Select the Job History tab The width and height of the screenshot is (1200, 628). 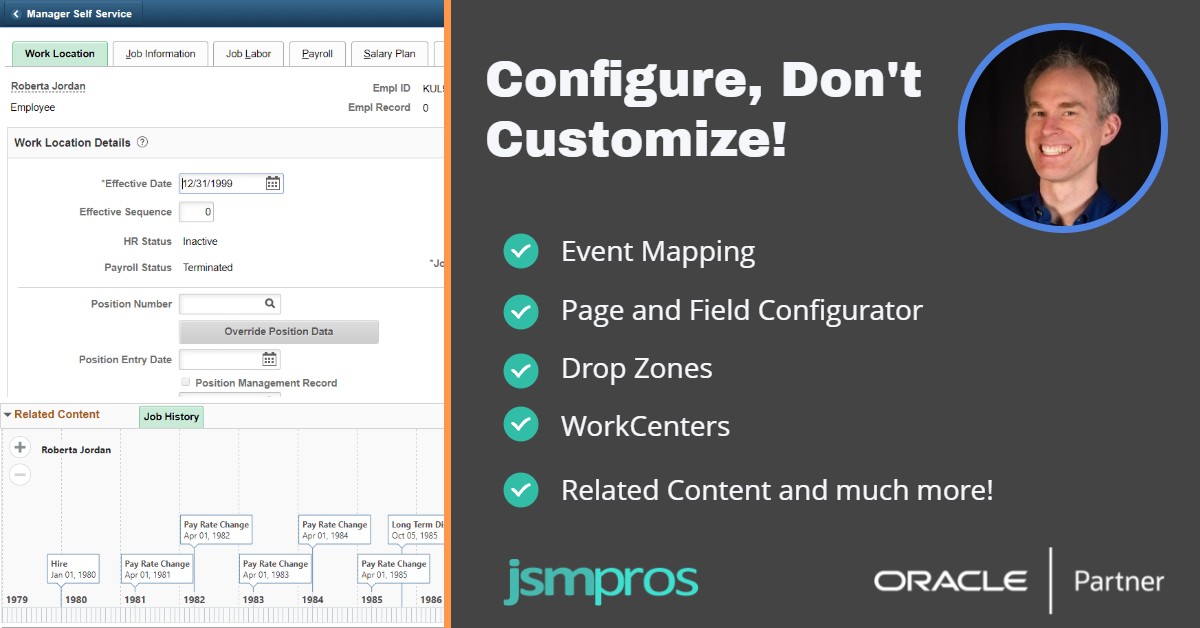pyautogui.click(x=171, y=417)
